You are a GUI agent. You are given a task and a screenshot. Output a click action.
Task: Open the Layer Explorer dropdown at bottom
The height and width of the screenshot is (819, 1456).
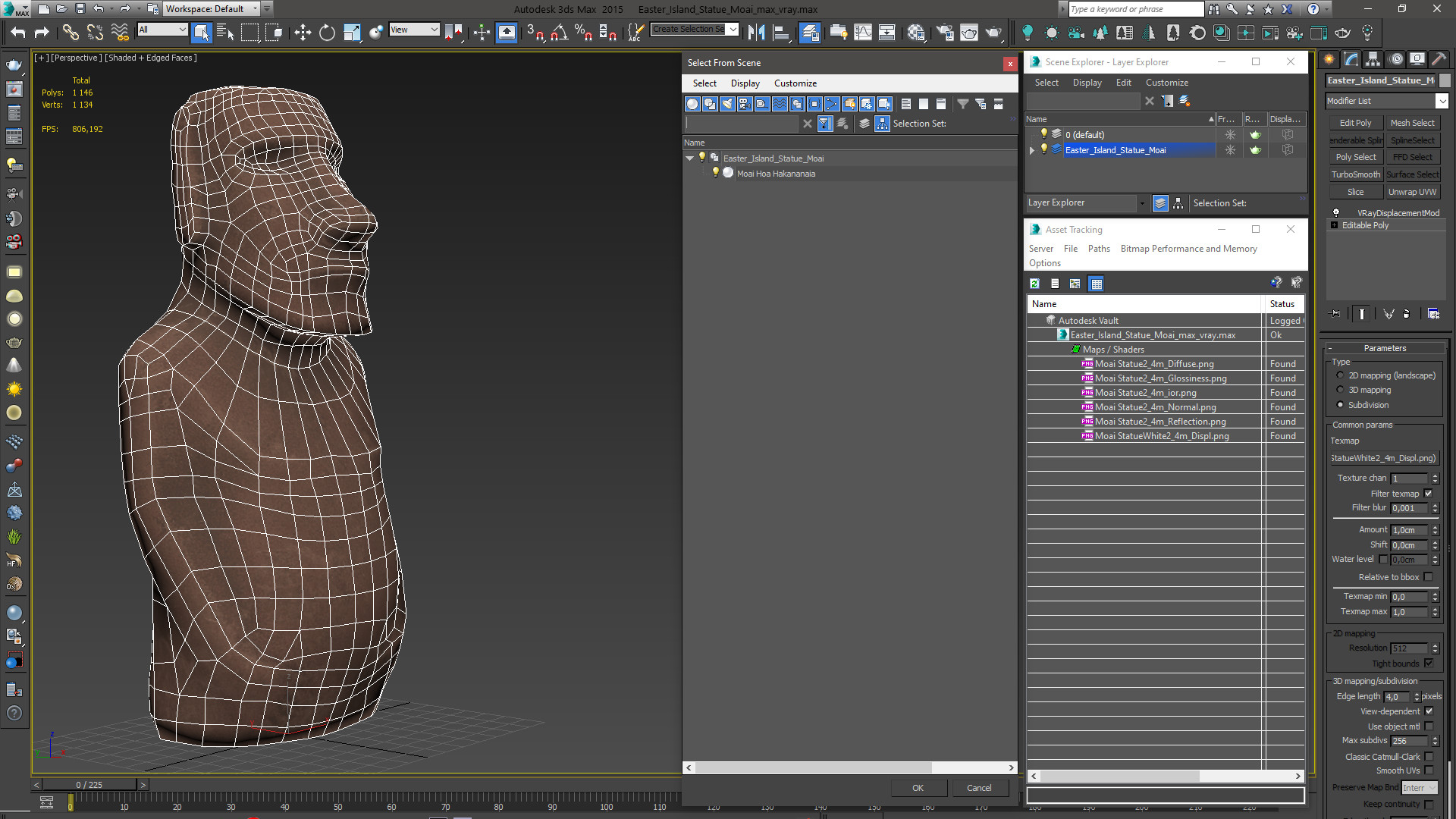point(1086,202)
